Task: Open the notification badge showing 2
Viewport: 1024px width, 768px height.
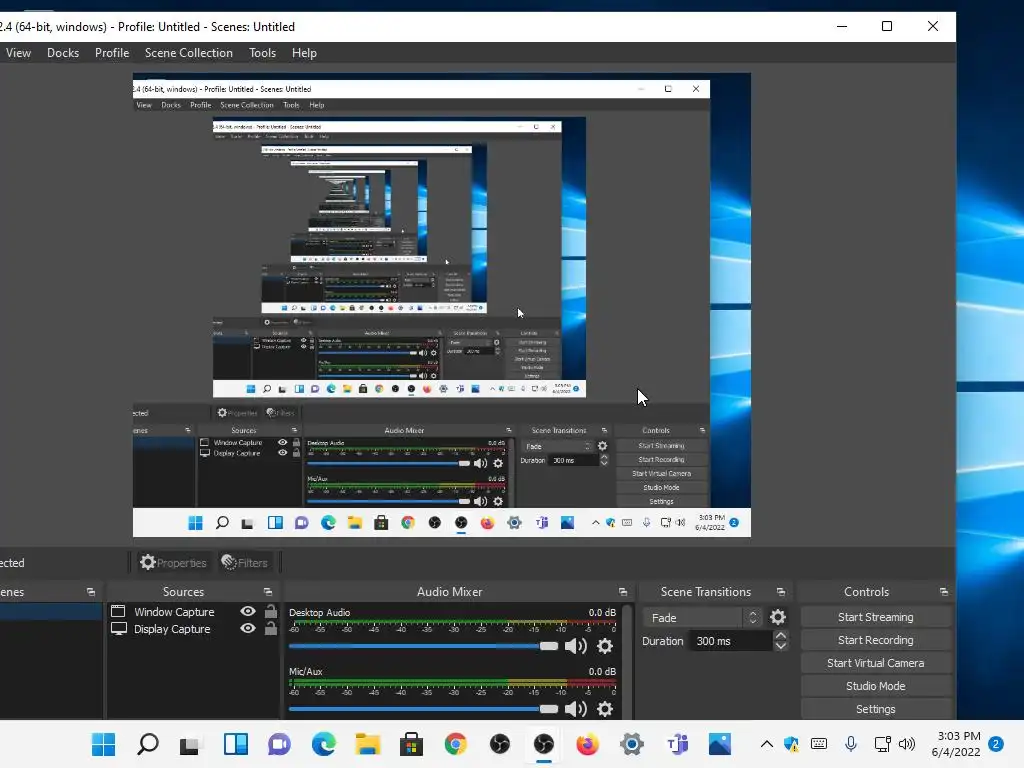Action: pos(996,744)
